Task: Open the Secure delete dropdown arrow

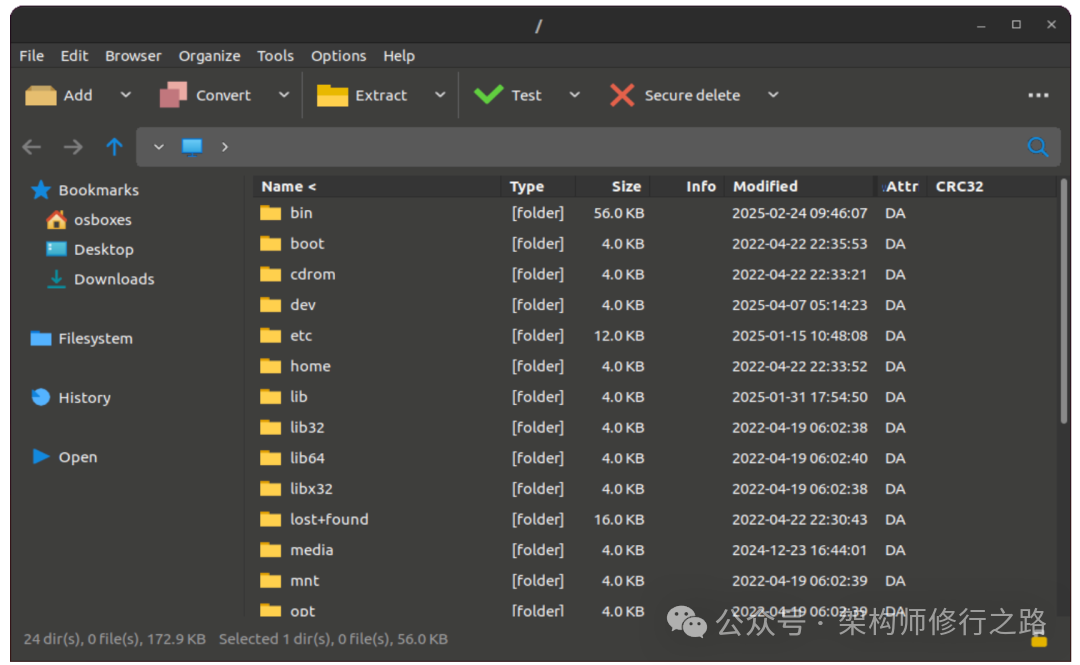Action: (x=773, y=95)
